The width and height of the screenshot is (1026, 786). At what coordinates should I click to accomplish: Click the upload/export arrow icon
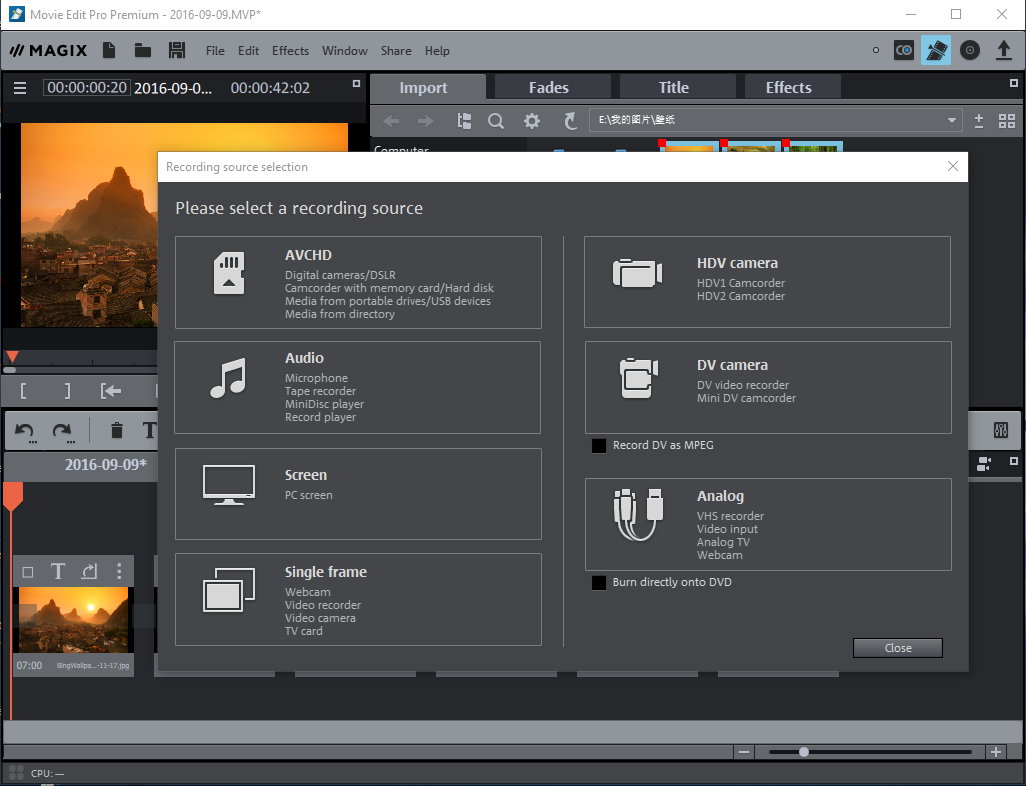coord(1004,50)
